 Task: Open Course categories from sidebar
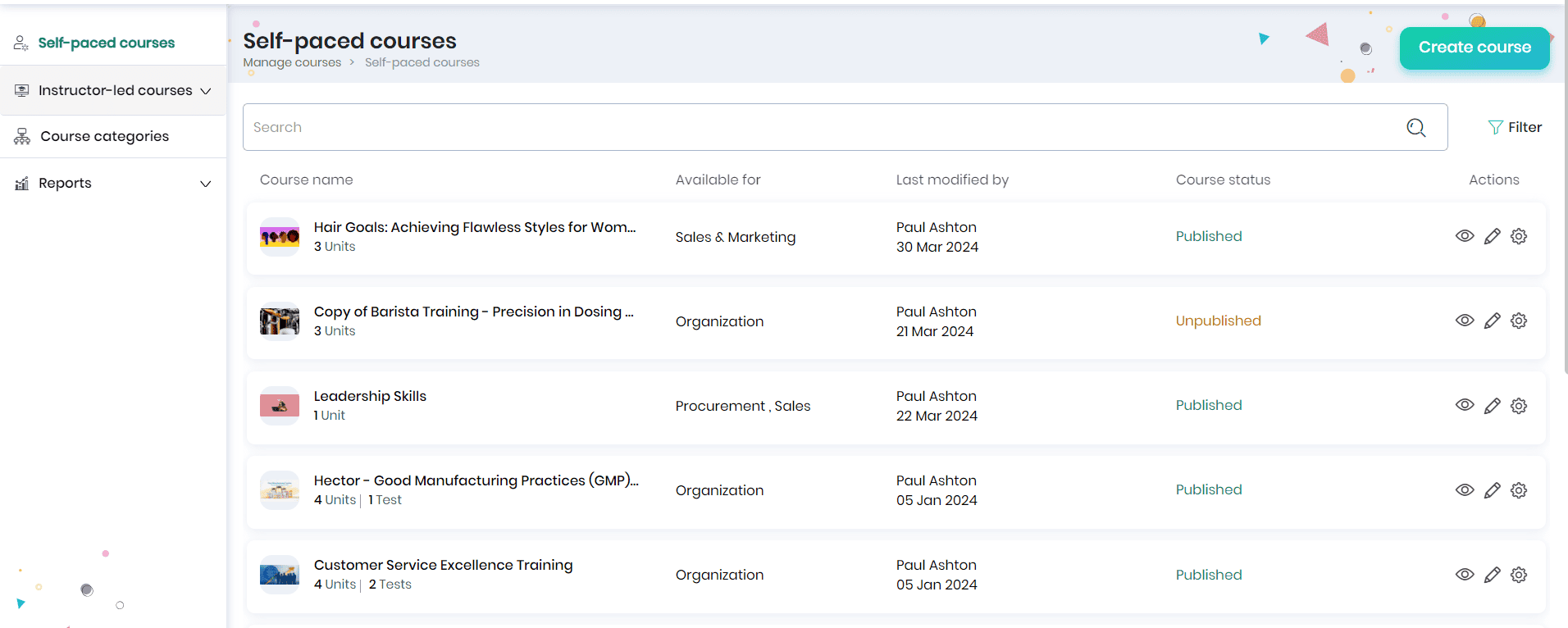point(104,136)
